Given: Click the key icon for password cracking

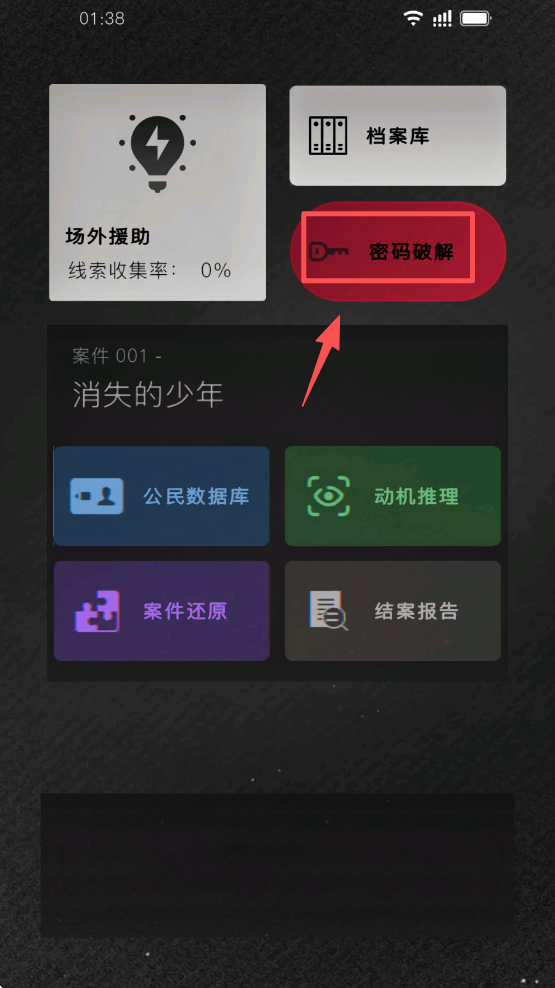Looking at the screenshot, I should coord(328,252).
